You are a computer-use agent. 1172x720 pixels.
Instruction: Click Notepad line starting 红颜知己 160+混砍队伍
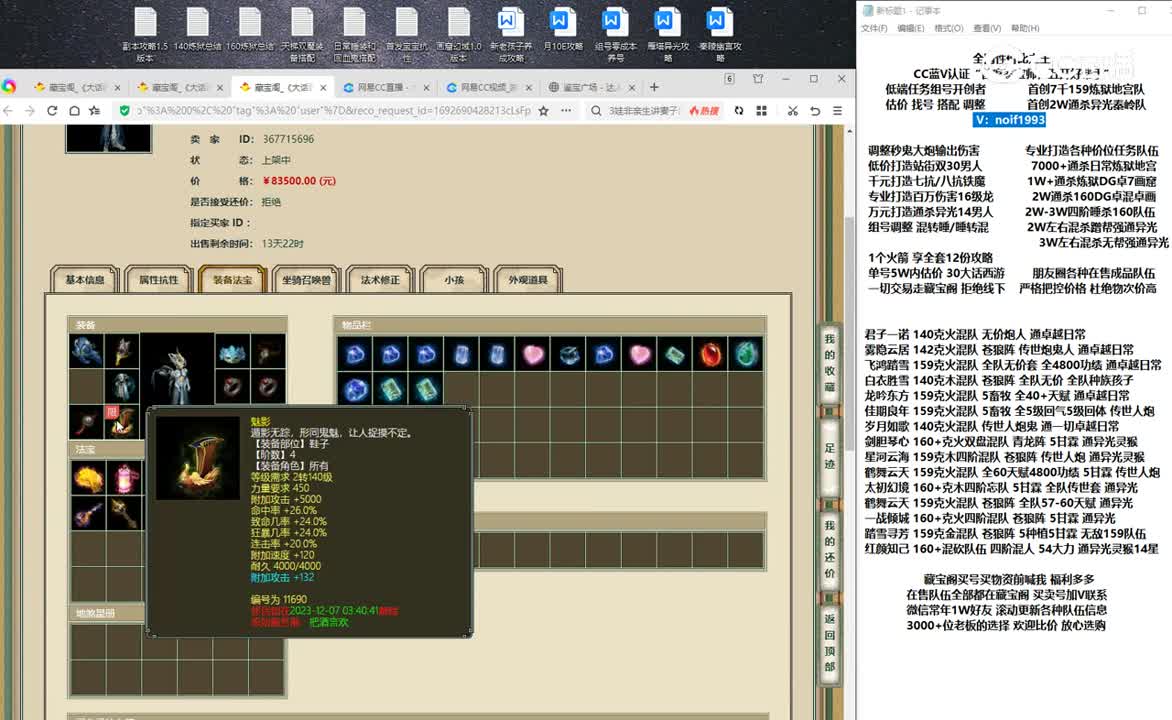click(1011, 549)
